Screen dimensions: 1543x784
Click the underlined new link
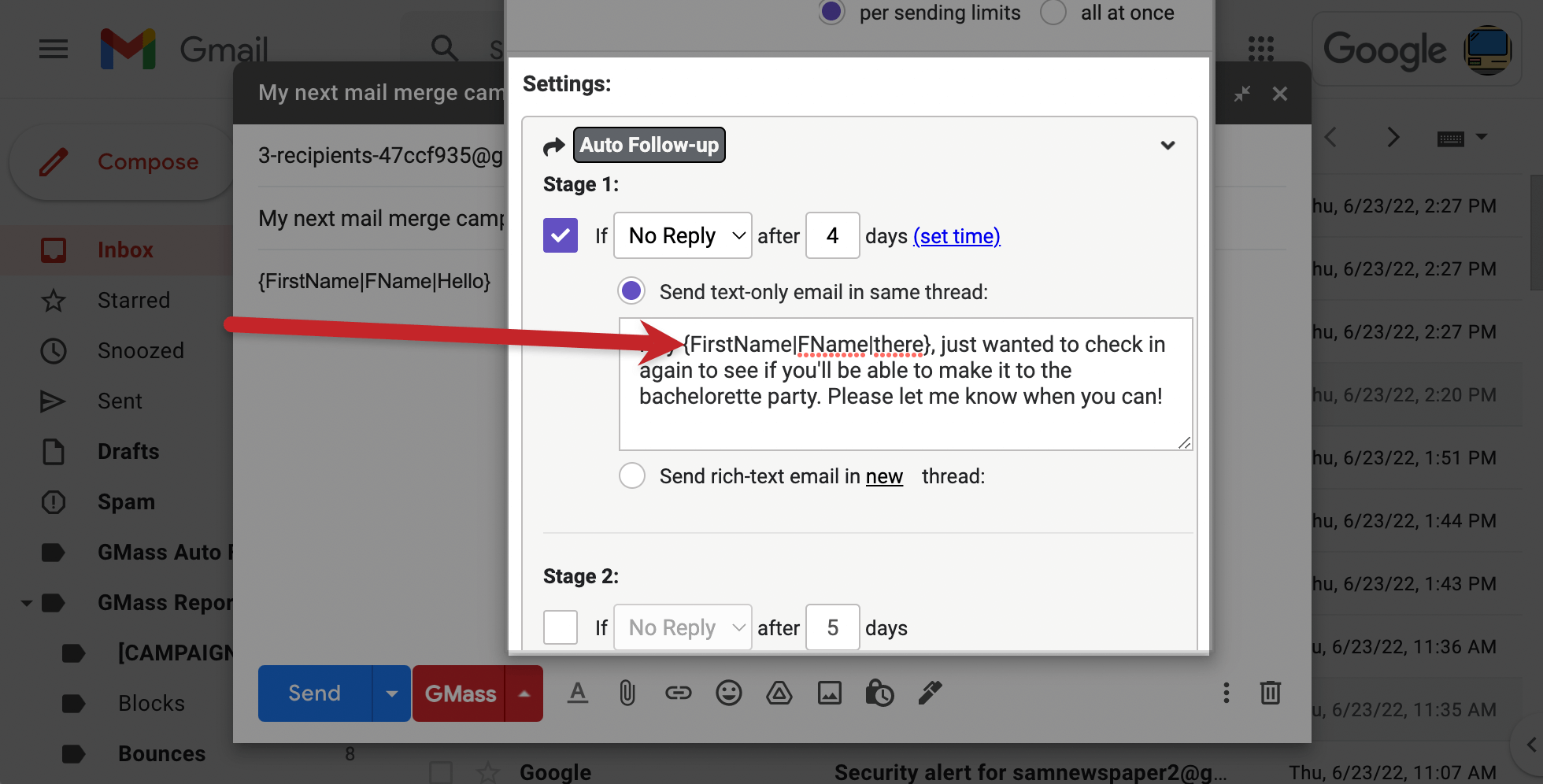point(884,476)
